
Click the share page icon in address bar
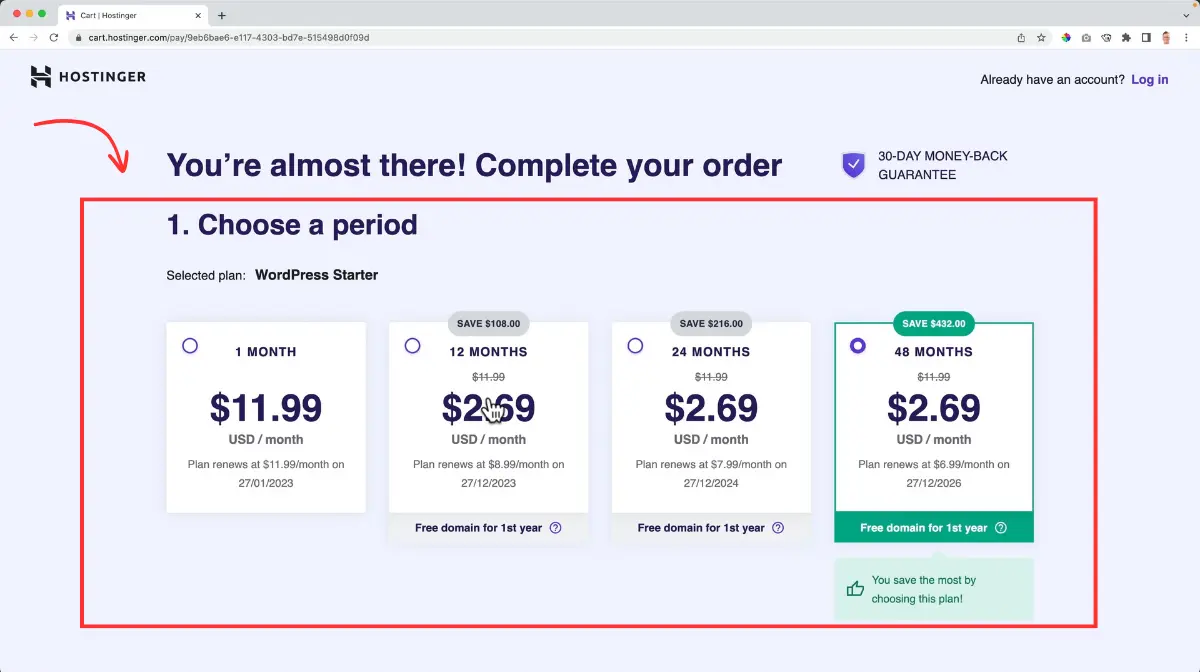tap(1021, 37)
